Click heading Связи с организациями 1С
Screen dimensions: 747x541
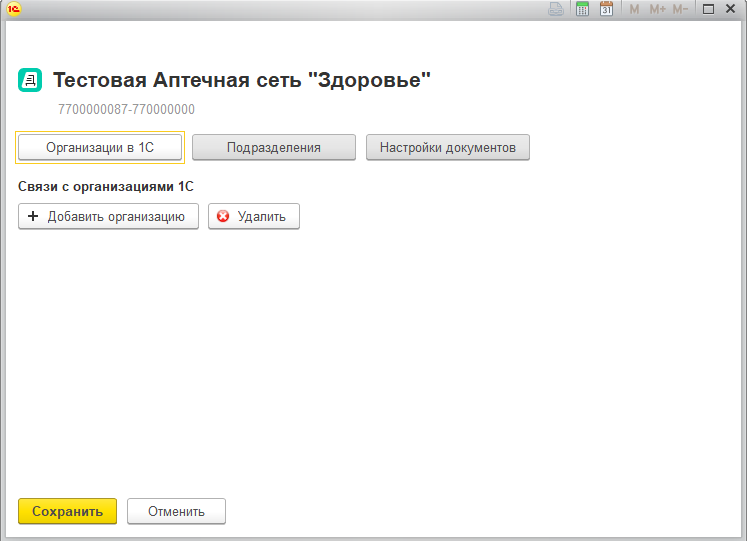106,187
